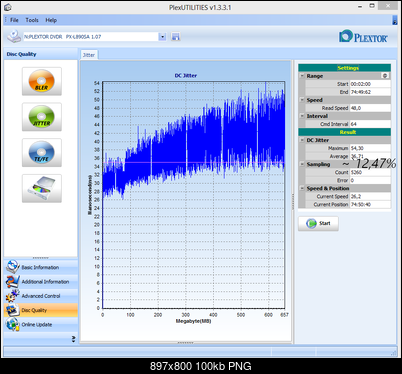
Task: Click the Read Speed value field
Action: 370,108
